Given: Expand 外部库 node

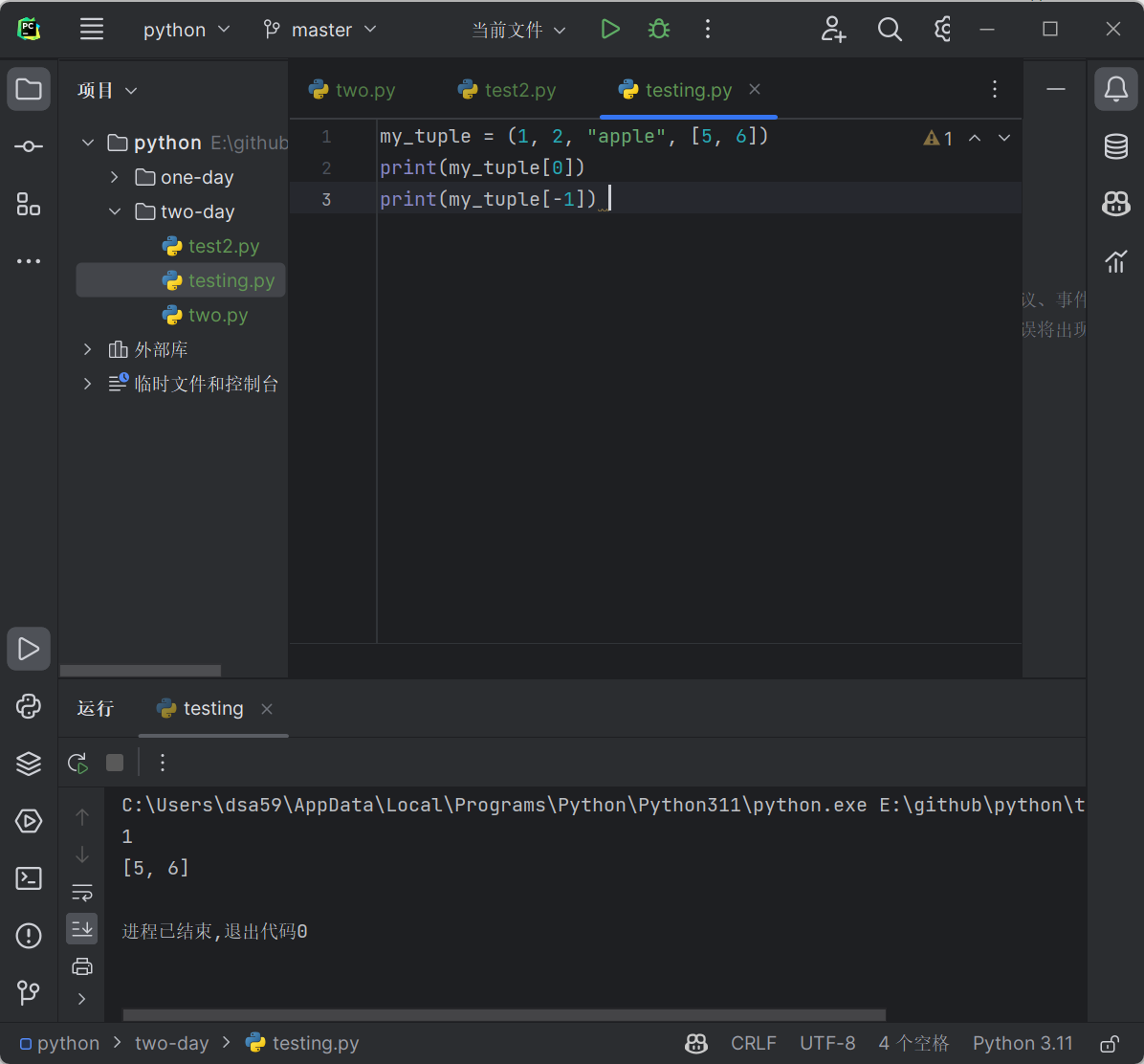Looking at the screenshot, I should point(88,349).
